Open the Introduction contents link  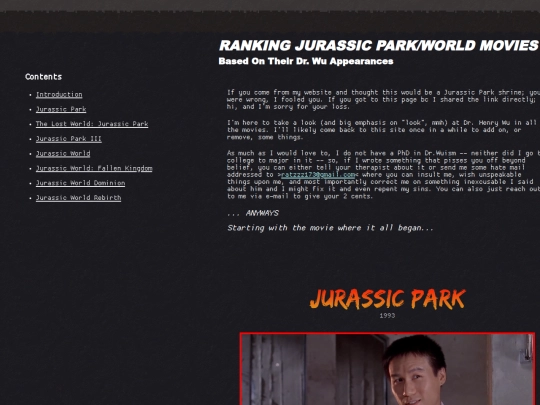pyautogui.click(x=59, y=94)
